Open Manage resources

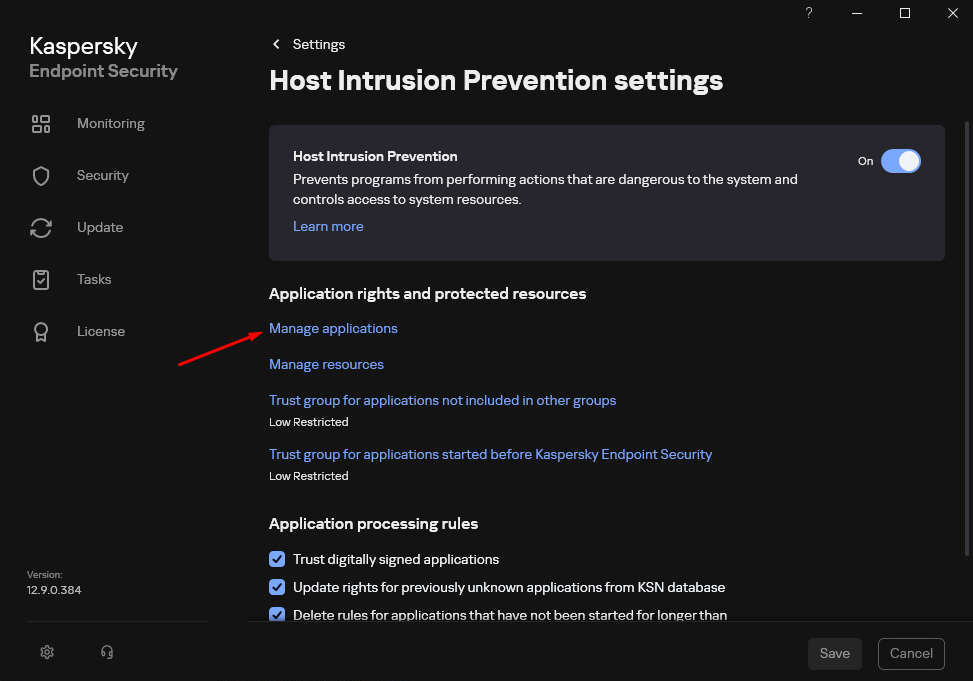(x=326, y=364)
